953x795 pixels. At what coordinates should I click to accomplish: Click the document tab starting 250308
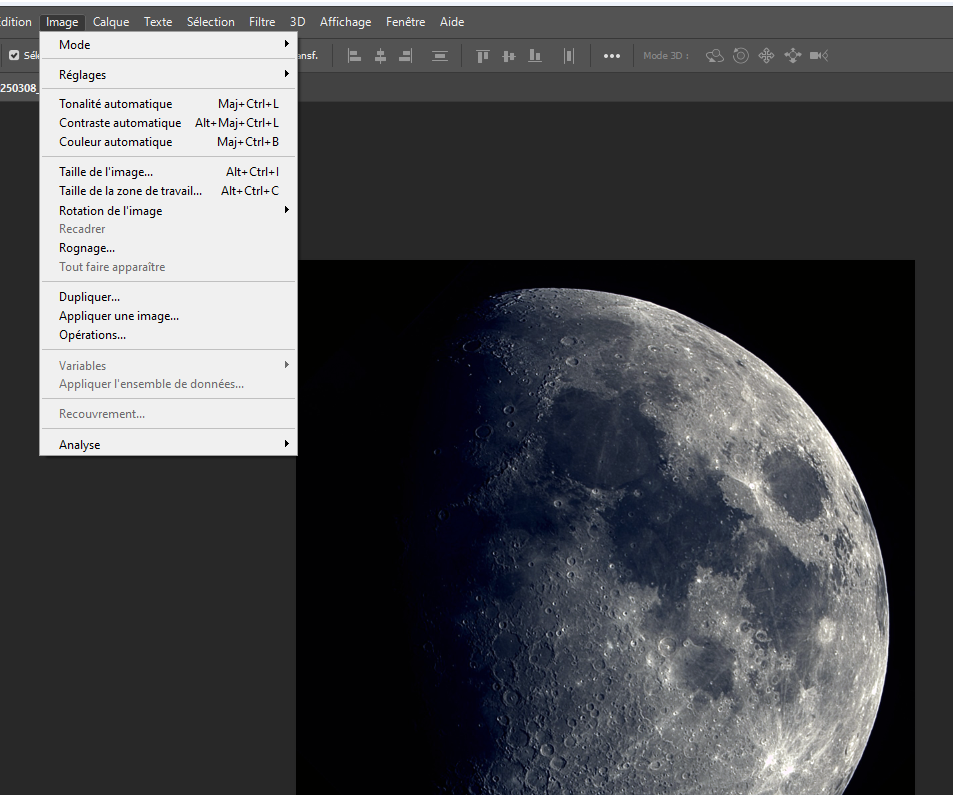click(x=18, y=88)
